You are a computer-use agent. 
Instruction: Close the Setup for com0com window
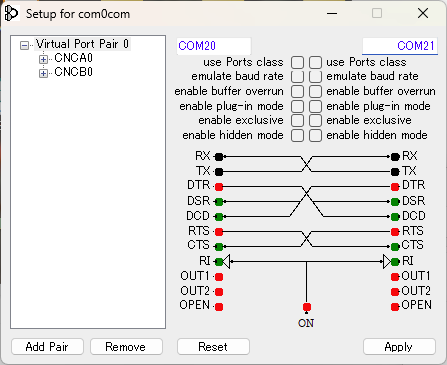click(x=423, y=14)
